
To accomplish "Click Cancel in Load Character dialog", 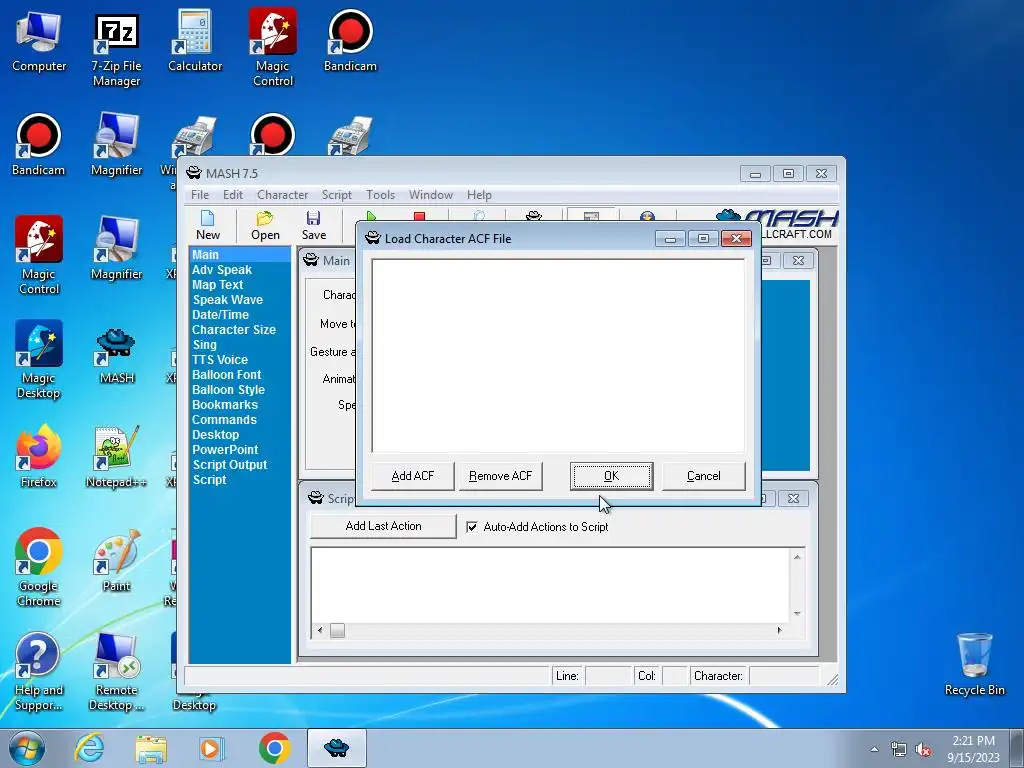I will click(703, 476).
